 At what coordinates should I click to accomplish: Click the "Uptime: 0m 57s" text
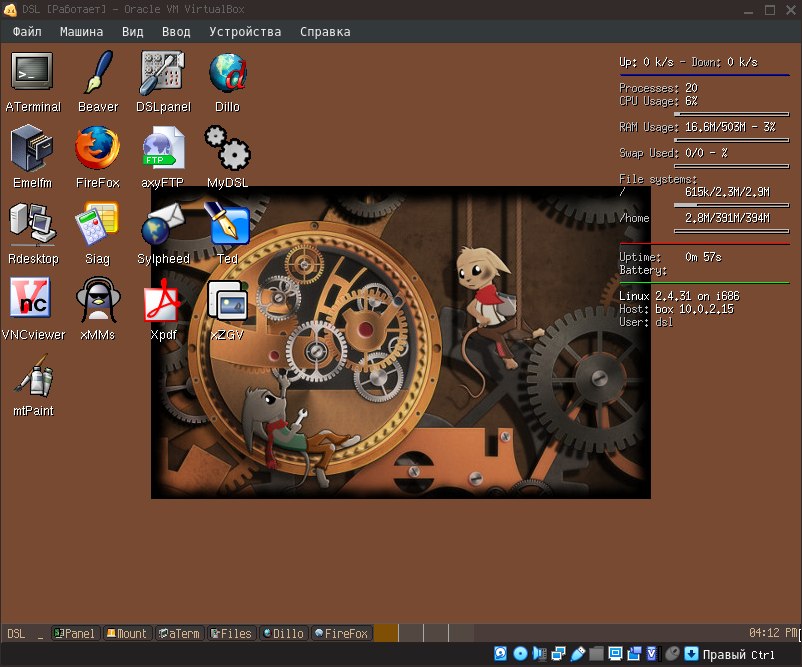tap(670, 257)
